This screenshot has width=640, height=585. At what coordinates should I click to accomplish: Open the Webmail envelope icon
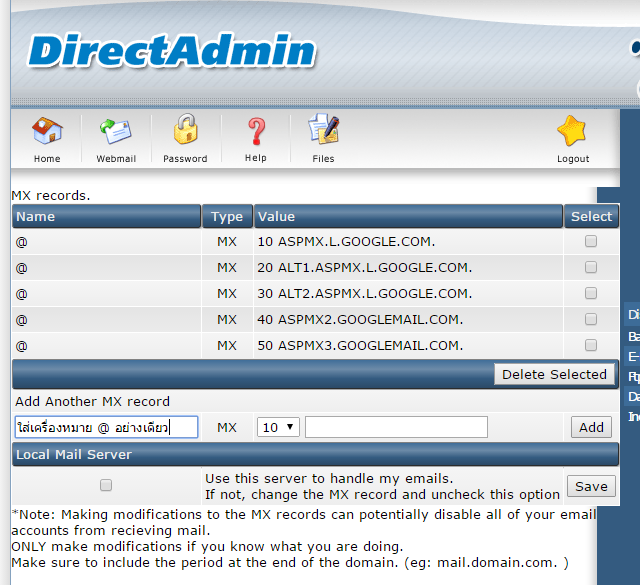(x=116, y=131)
